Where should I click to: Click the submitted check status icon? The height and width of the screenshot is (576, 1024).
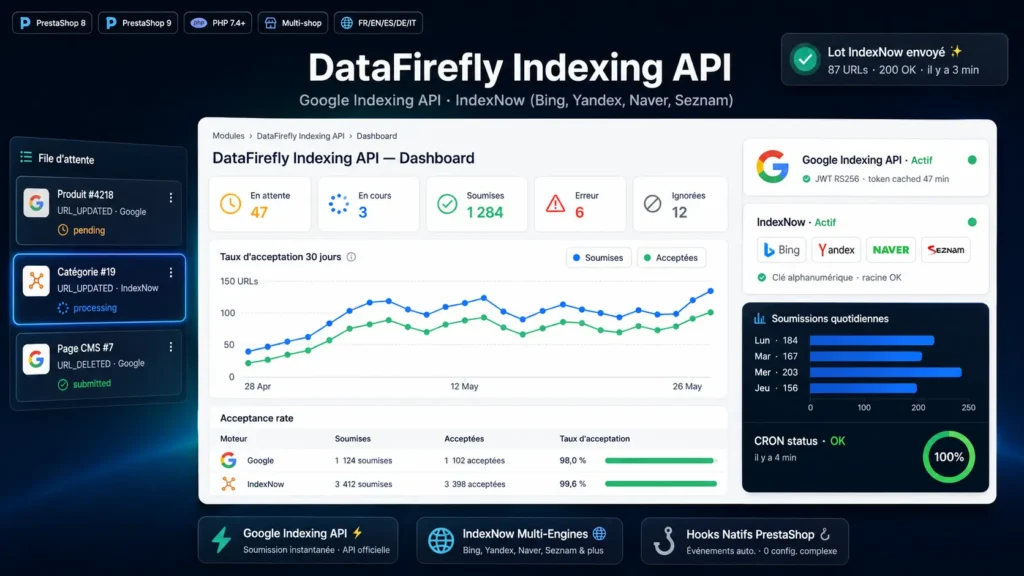pos(63,384)
